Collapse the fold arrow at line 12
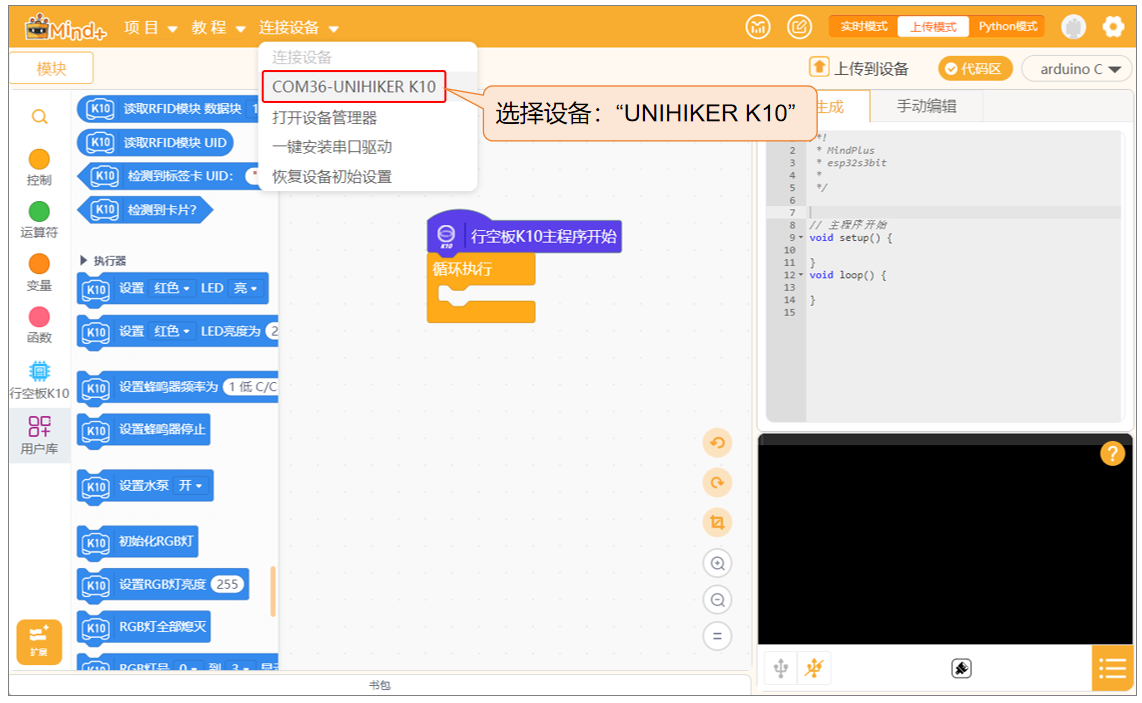 801,275
